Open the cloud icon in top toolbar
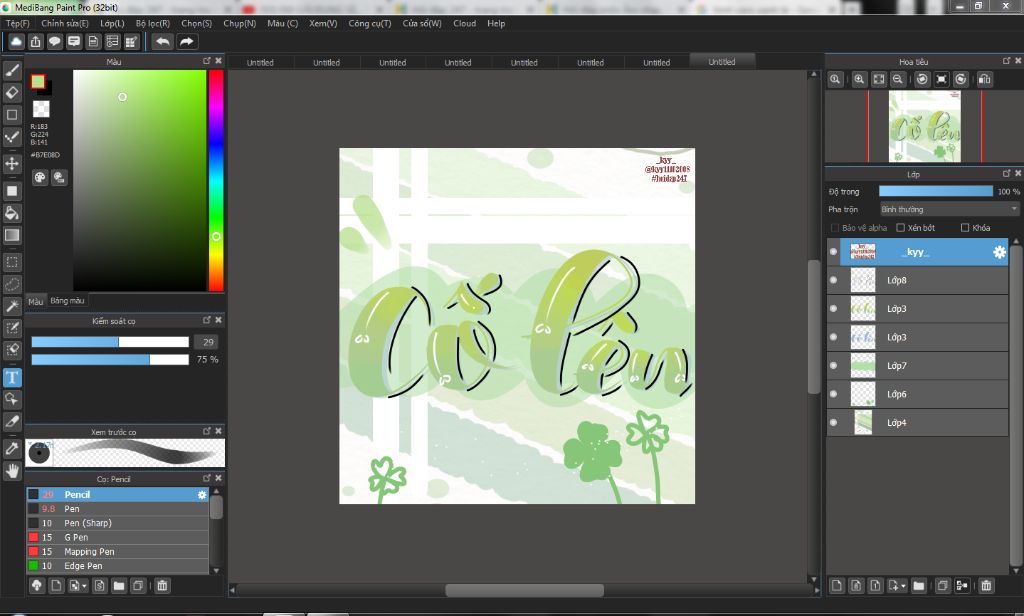The height and width of the screenshot is (616, 1024). (16, 42)
